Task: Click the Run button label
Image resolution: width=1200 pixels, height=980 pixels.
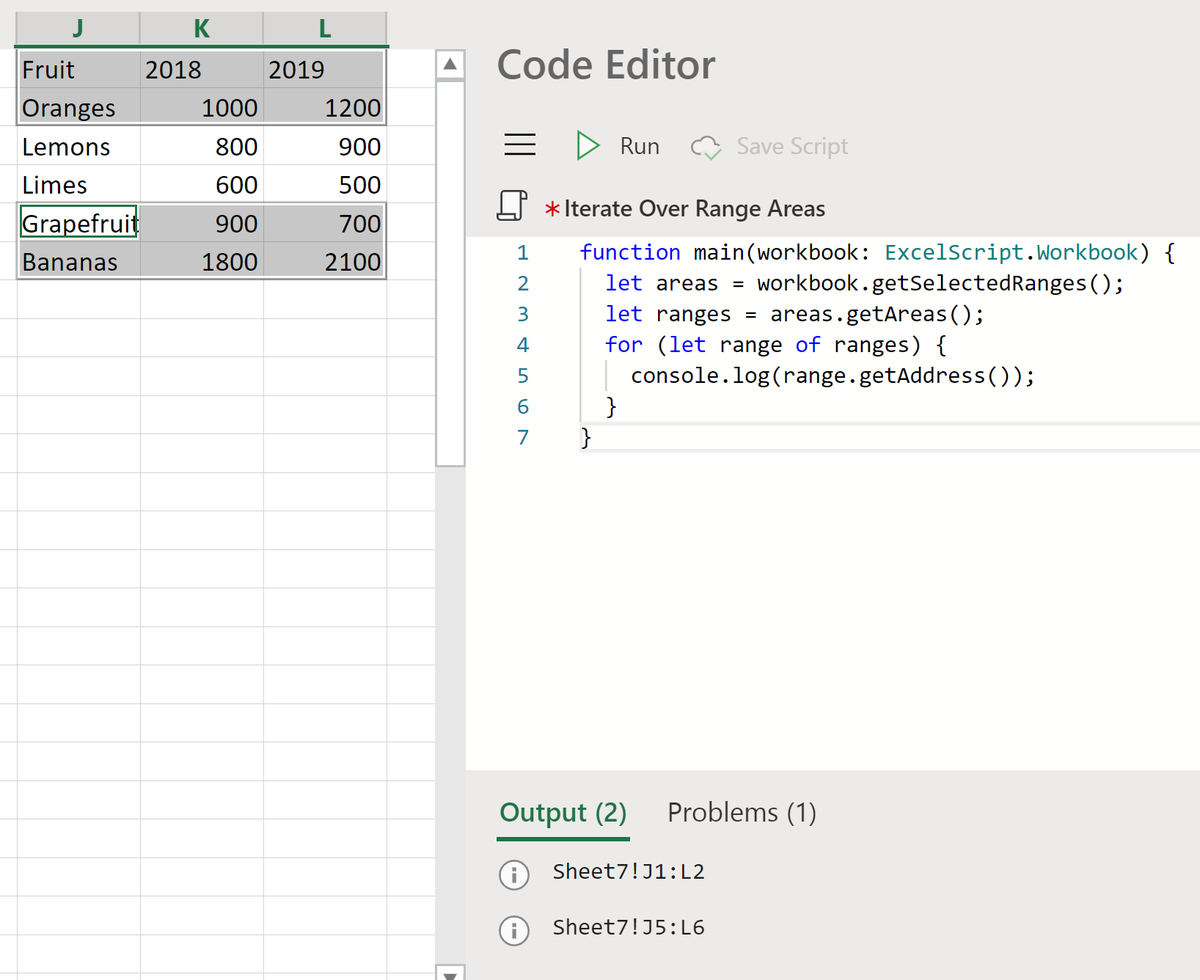Action: (x=640, y=146)
